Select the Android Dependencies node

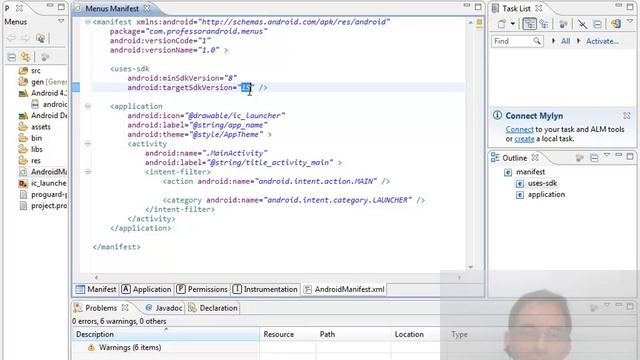[x=49, y=116]
